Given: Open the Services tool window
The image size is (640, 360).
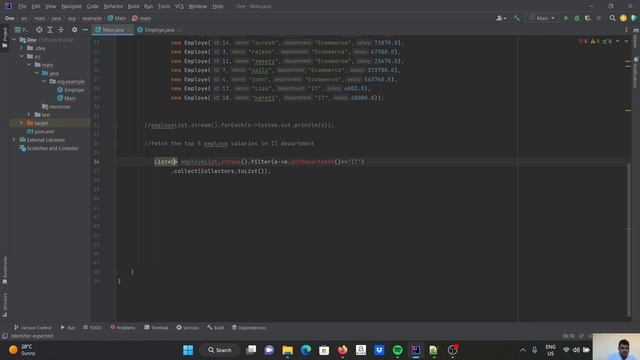Looking at the screenshot, I should (188, 327).
